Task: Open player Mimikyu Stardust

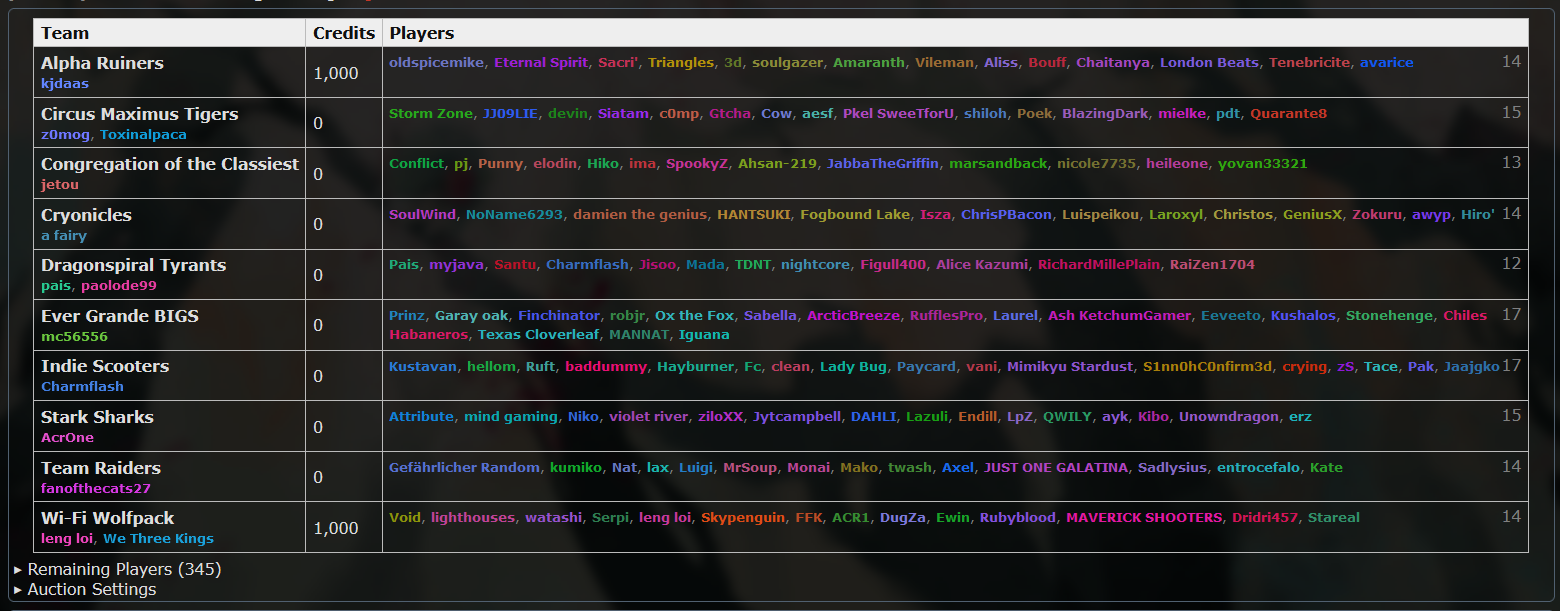Action: click(x=1070, y=367)
